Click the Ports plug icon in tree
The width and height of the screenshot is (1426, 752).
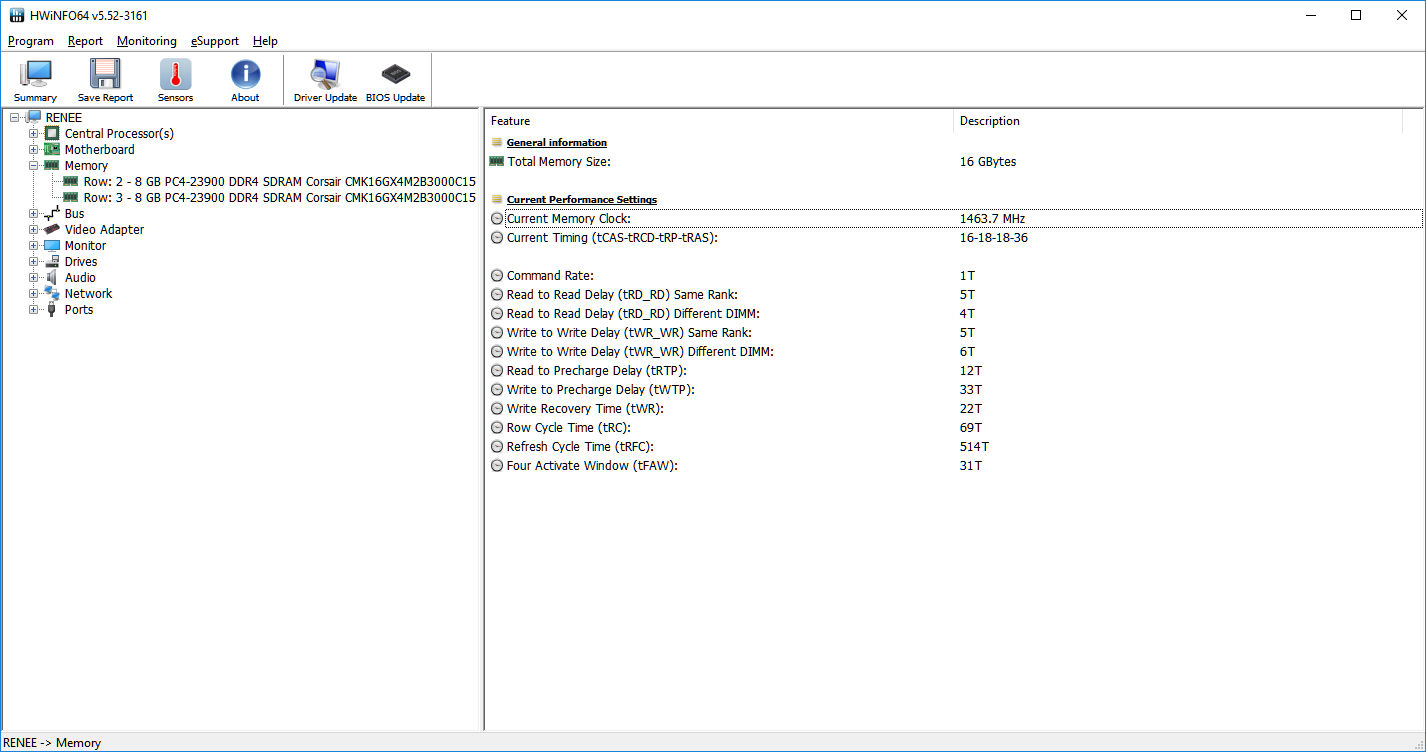(x=52, y=309)
